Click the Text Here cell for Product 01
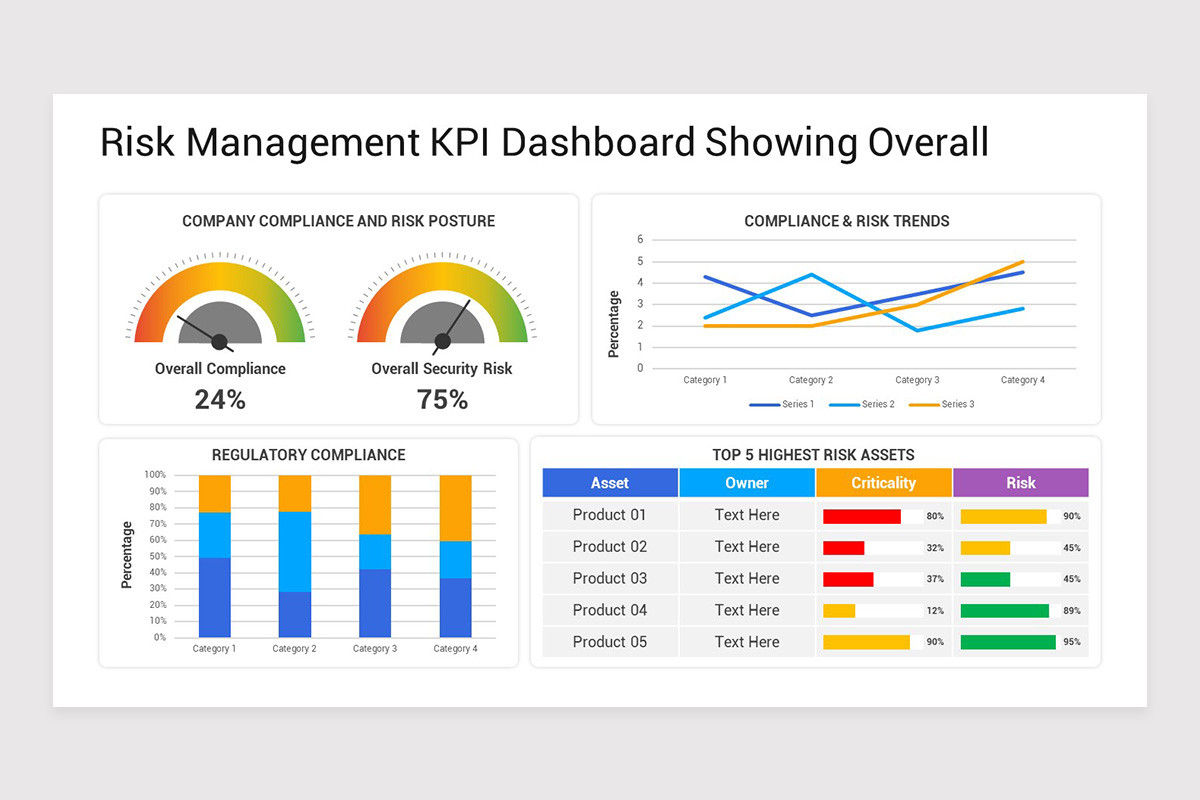 pyautogui.click(x=747, y=514)
